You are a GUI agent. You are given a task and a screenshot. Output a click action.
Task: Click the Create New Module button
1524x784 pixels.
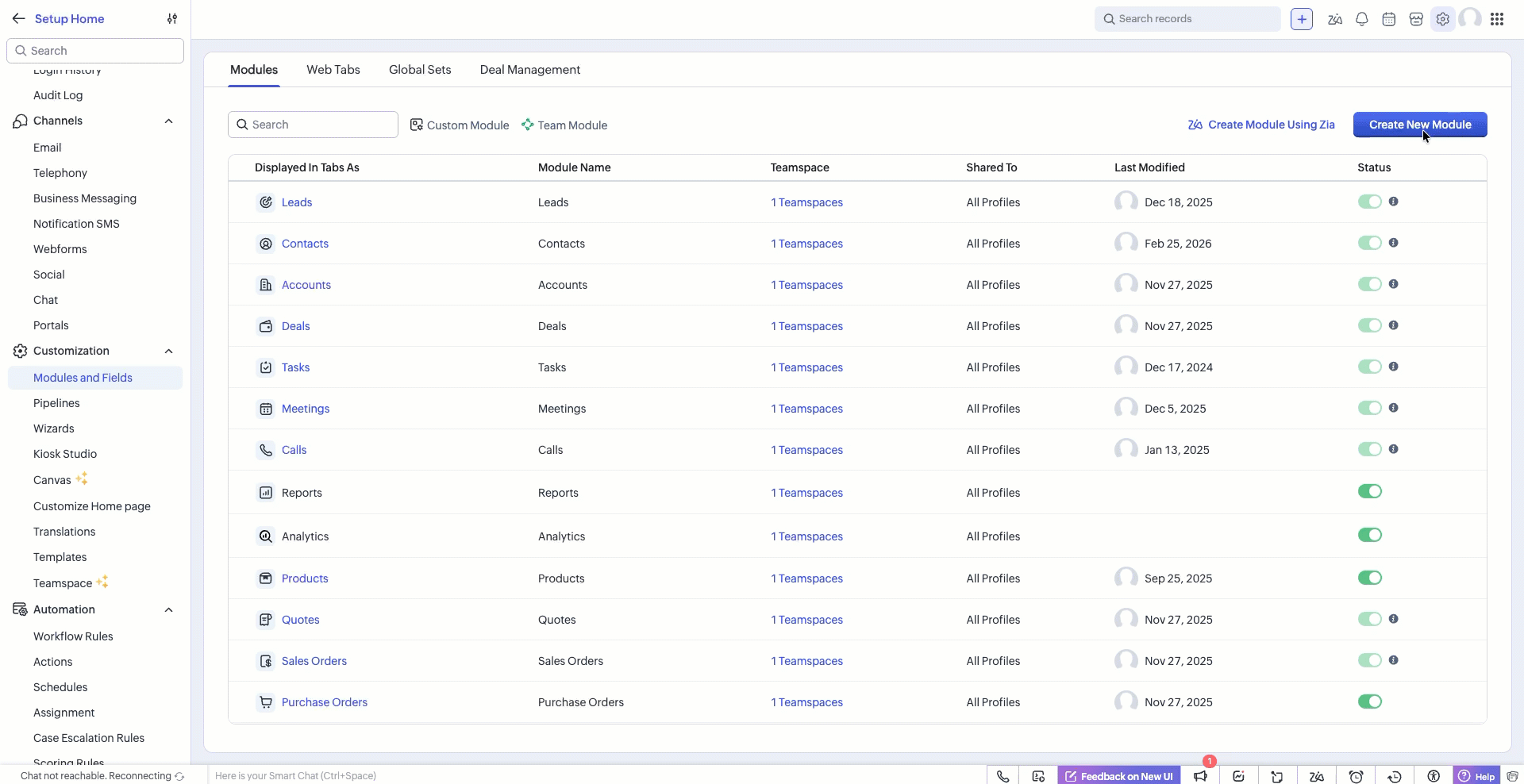pos(1419,125)
